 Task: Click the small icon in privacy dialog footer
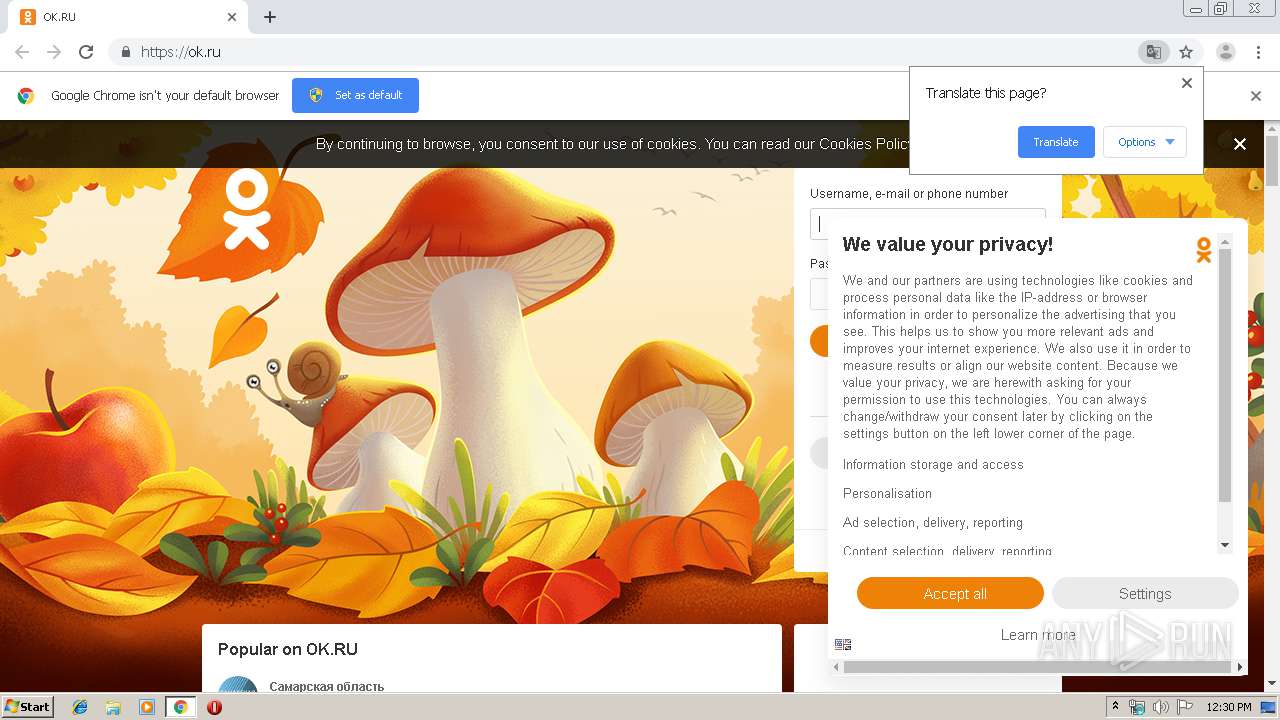point(843,645)
